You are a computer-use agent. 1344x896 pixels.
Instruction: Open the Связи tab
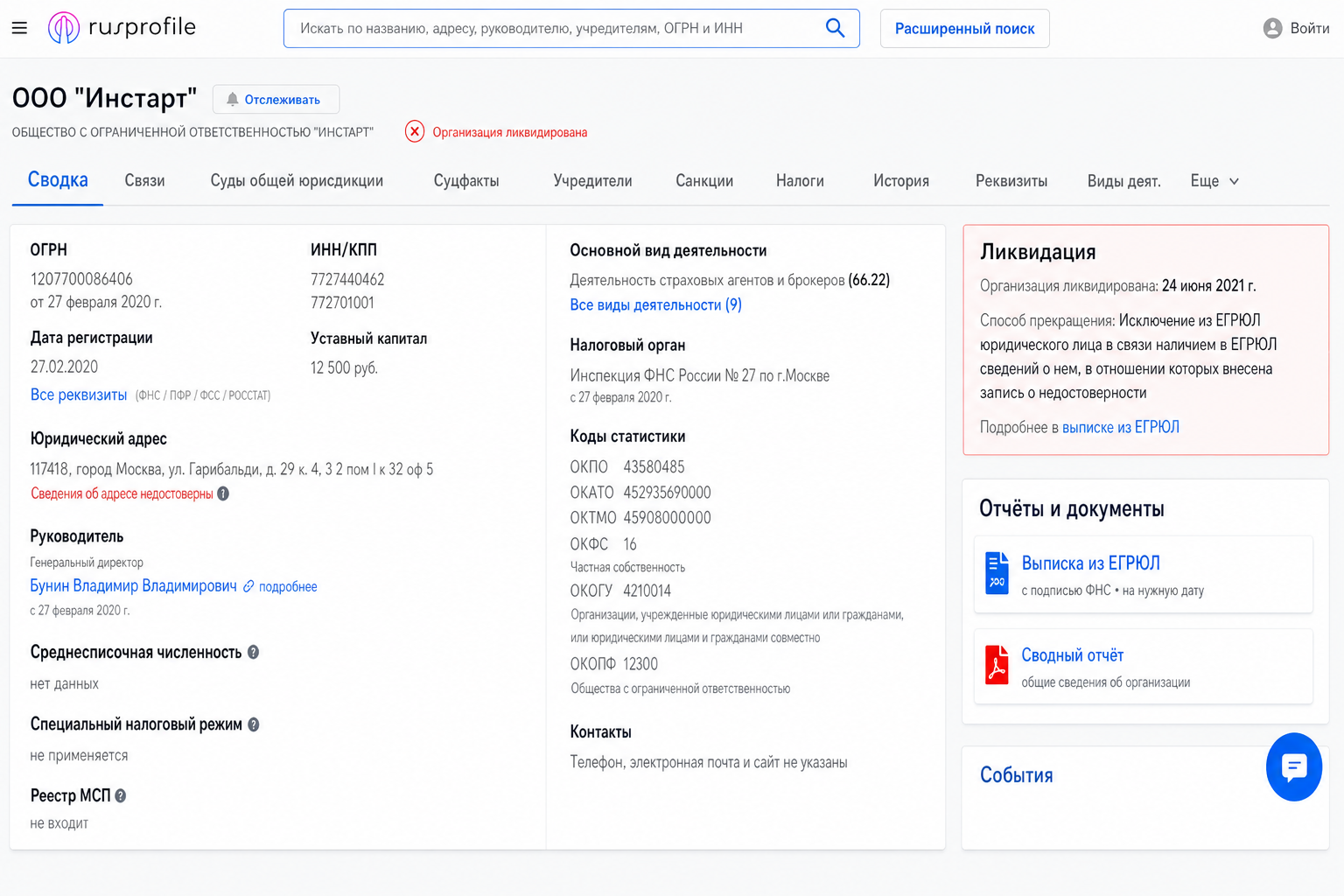[144, 181]
